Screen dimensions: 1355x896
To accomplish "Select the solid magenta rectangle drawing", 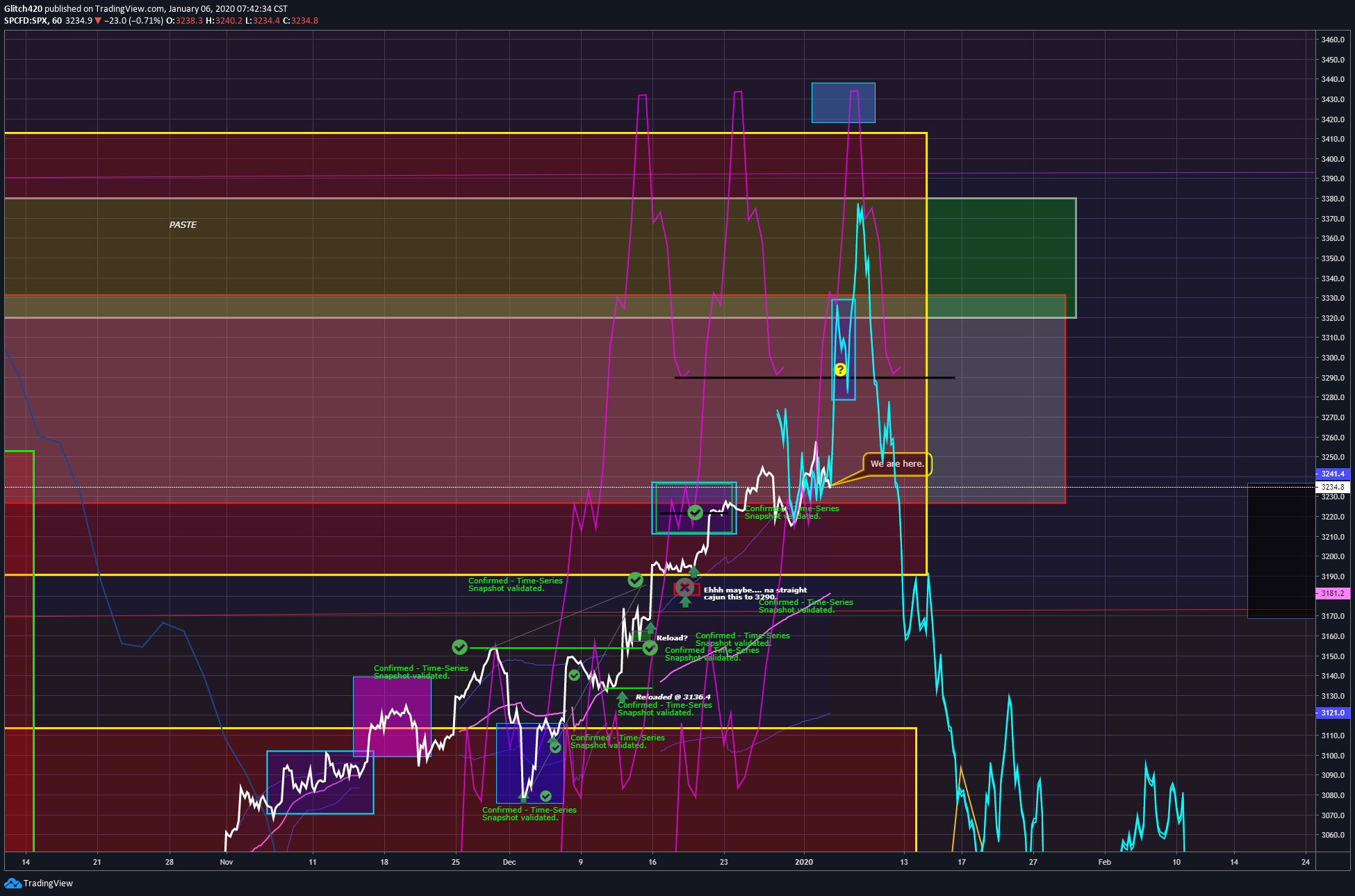I will [392, 717].
